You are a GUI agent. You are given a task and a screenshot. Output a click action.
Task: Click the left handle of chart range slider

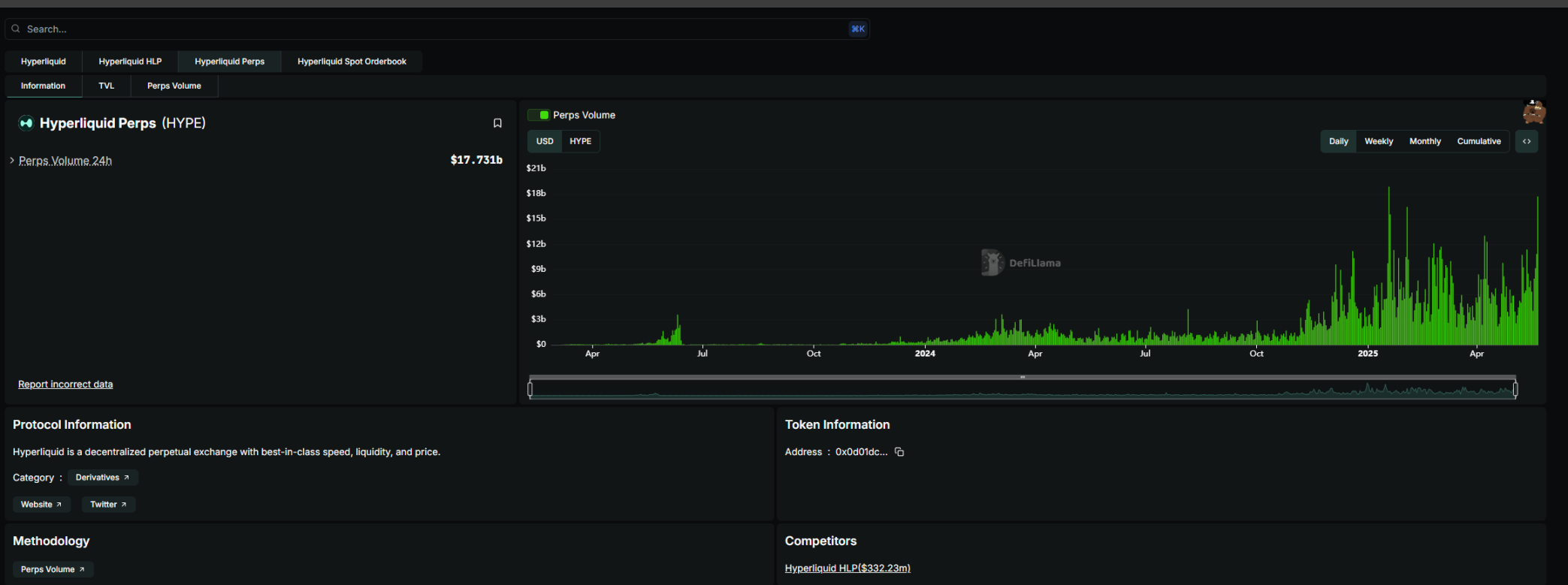click(530, 389)
